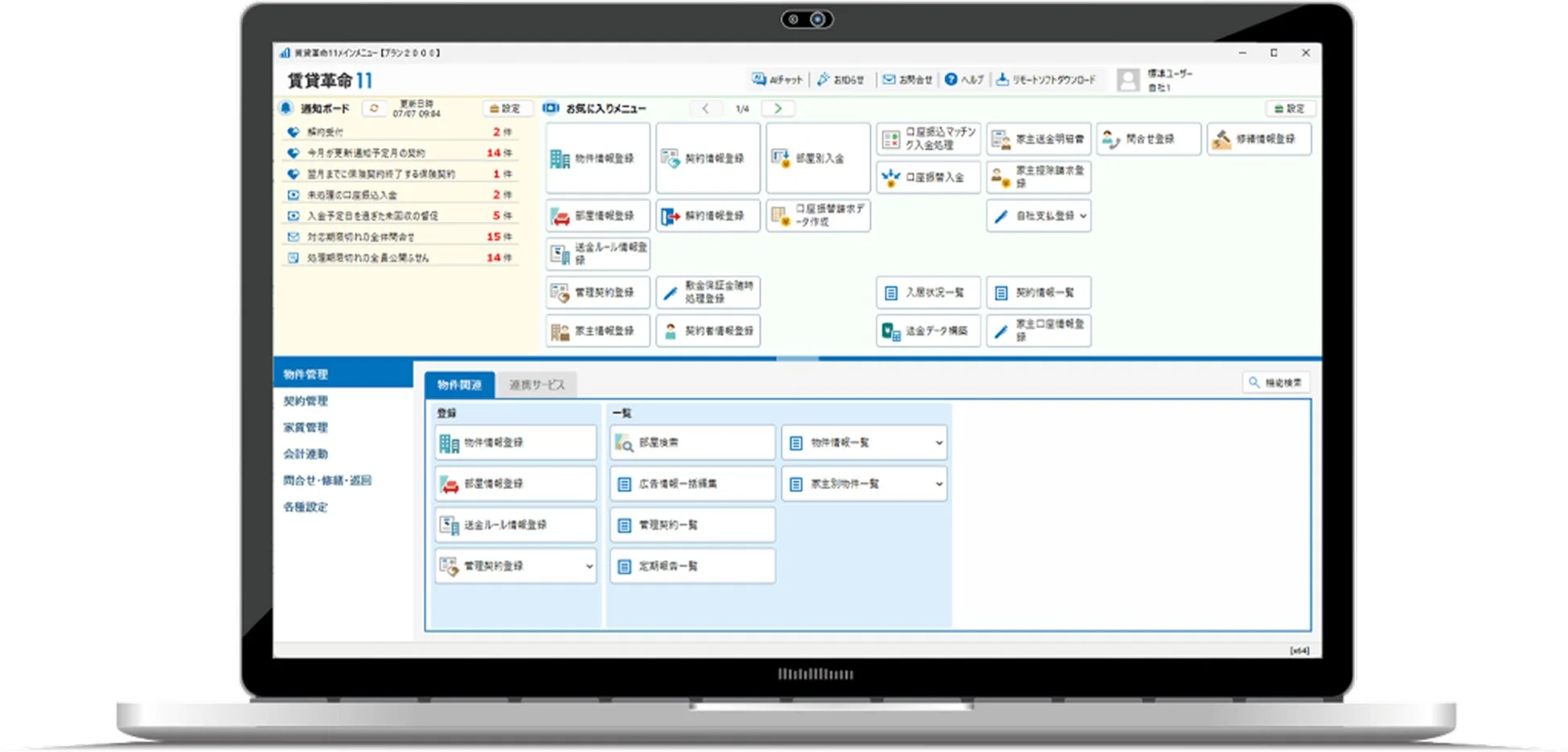Open the 機能検索 search box
Screen dimensions: 1568x752
click(1276, 383)
